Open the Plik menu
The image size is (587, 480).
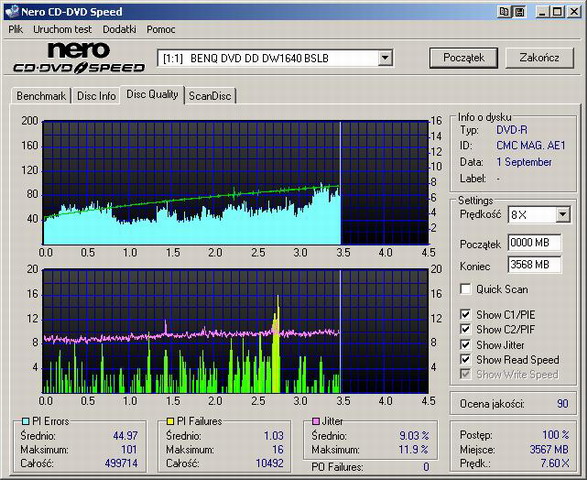pyautogui.click(x=15, y=29)
